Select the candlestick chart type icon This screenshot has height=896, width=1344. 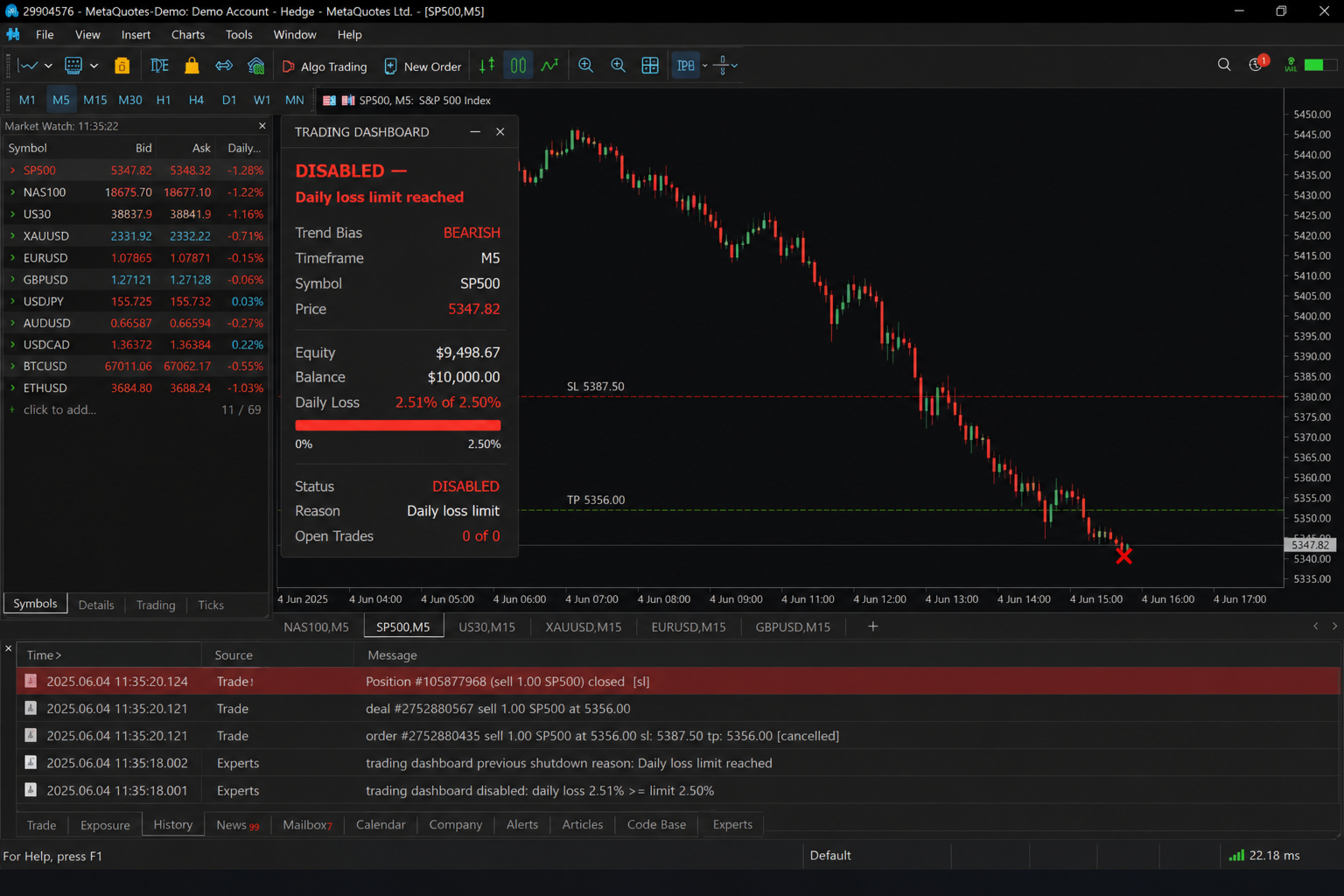tap(519, 66)
